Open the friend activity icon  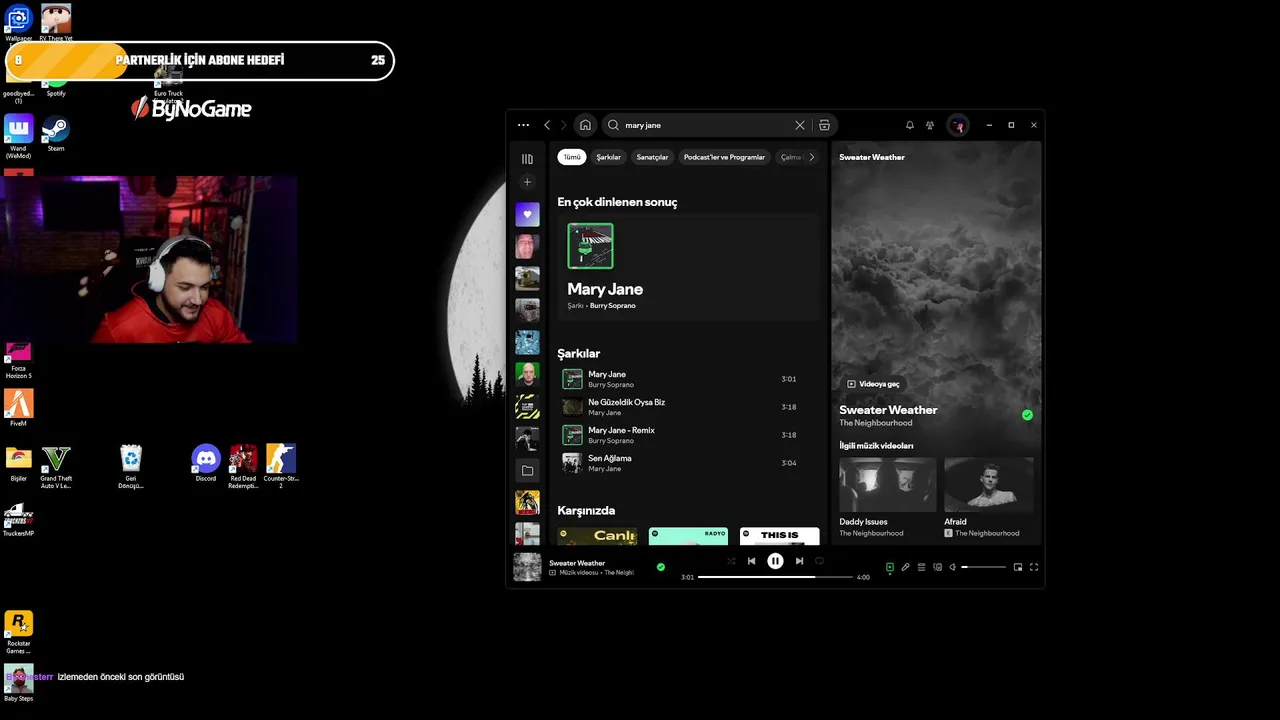coord(930,125)
